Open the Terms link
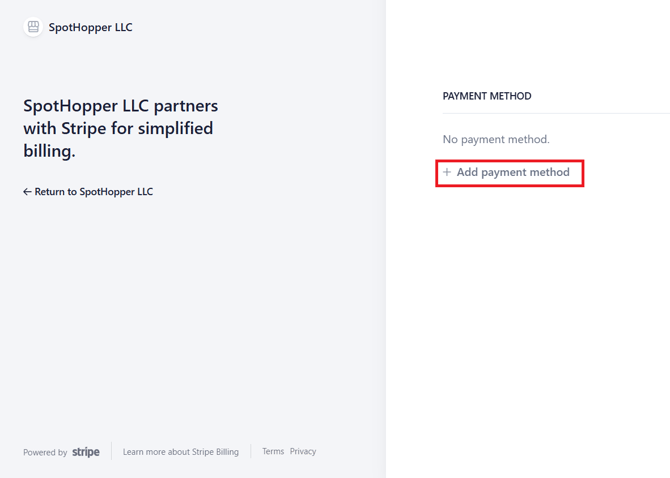Screen dimensions: 670x478 tap(273, 452)
